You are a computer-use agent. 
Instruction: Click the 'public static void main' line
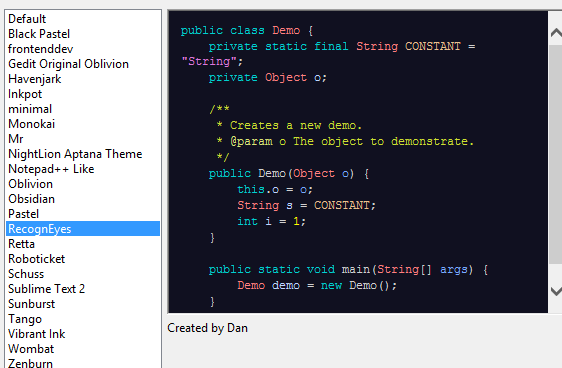click(x=348, y=269)
